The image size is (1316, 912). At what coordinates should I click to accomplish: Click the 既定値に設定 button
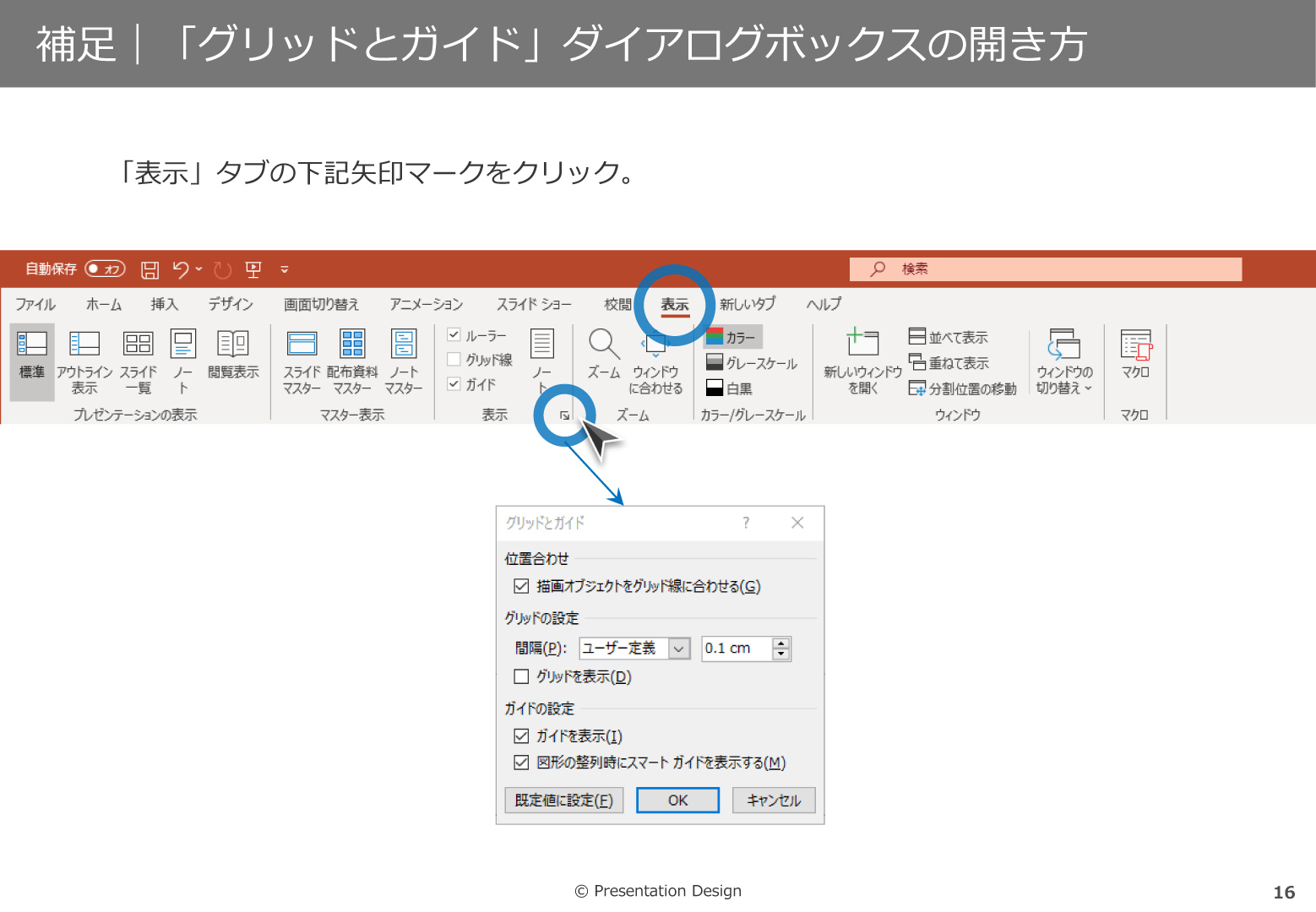(564, 801)
